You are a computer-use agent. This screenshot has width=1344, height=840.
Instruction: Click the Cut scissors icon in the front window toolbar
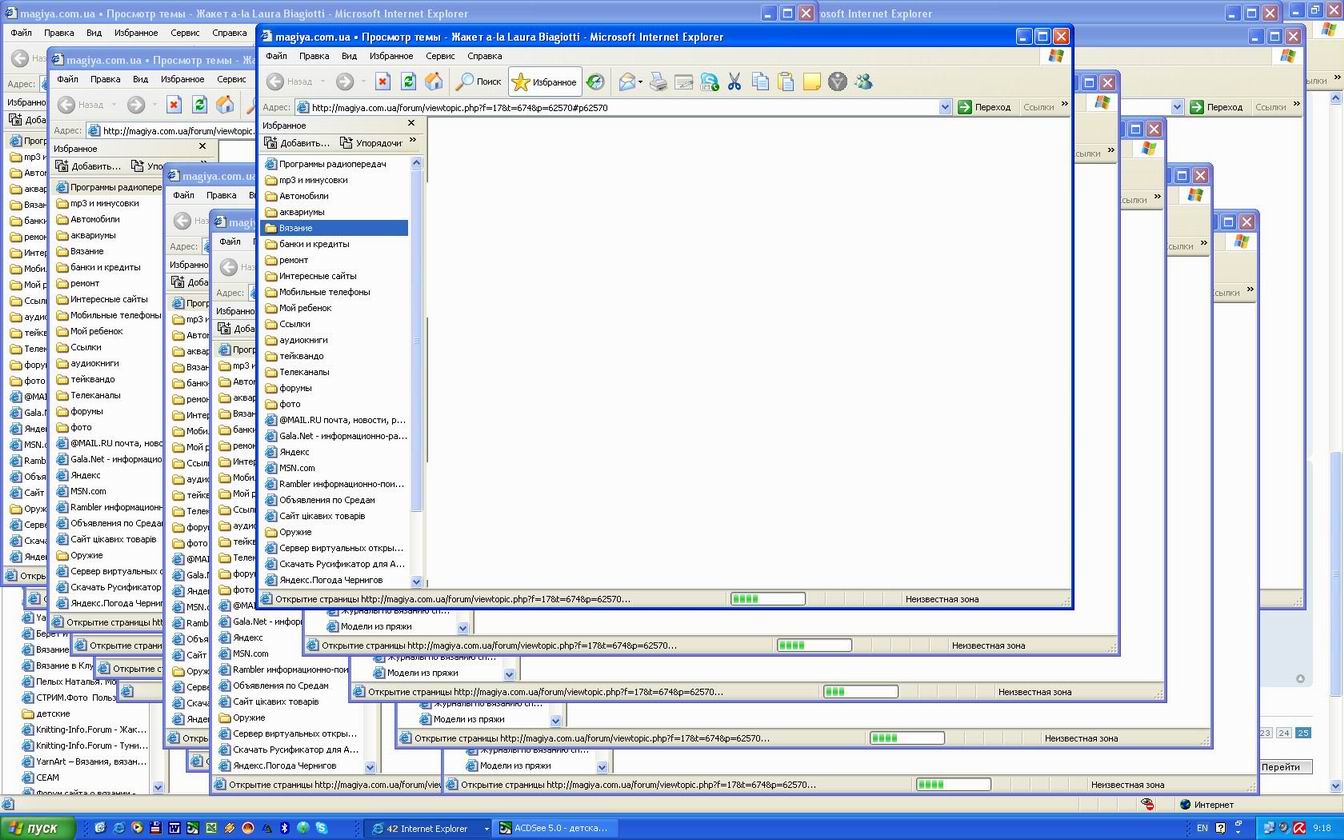coord(734,82)
